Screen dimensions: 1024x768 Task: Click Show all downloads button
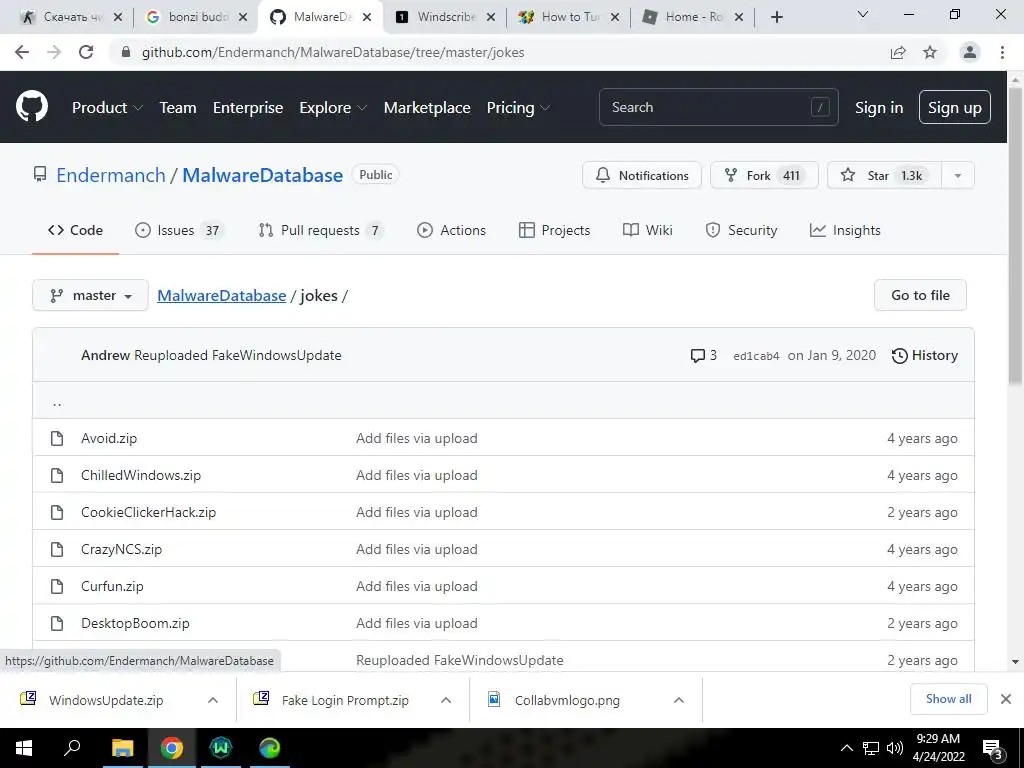(948, 699)
